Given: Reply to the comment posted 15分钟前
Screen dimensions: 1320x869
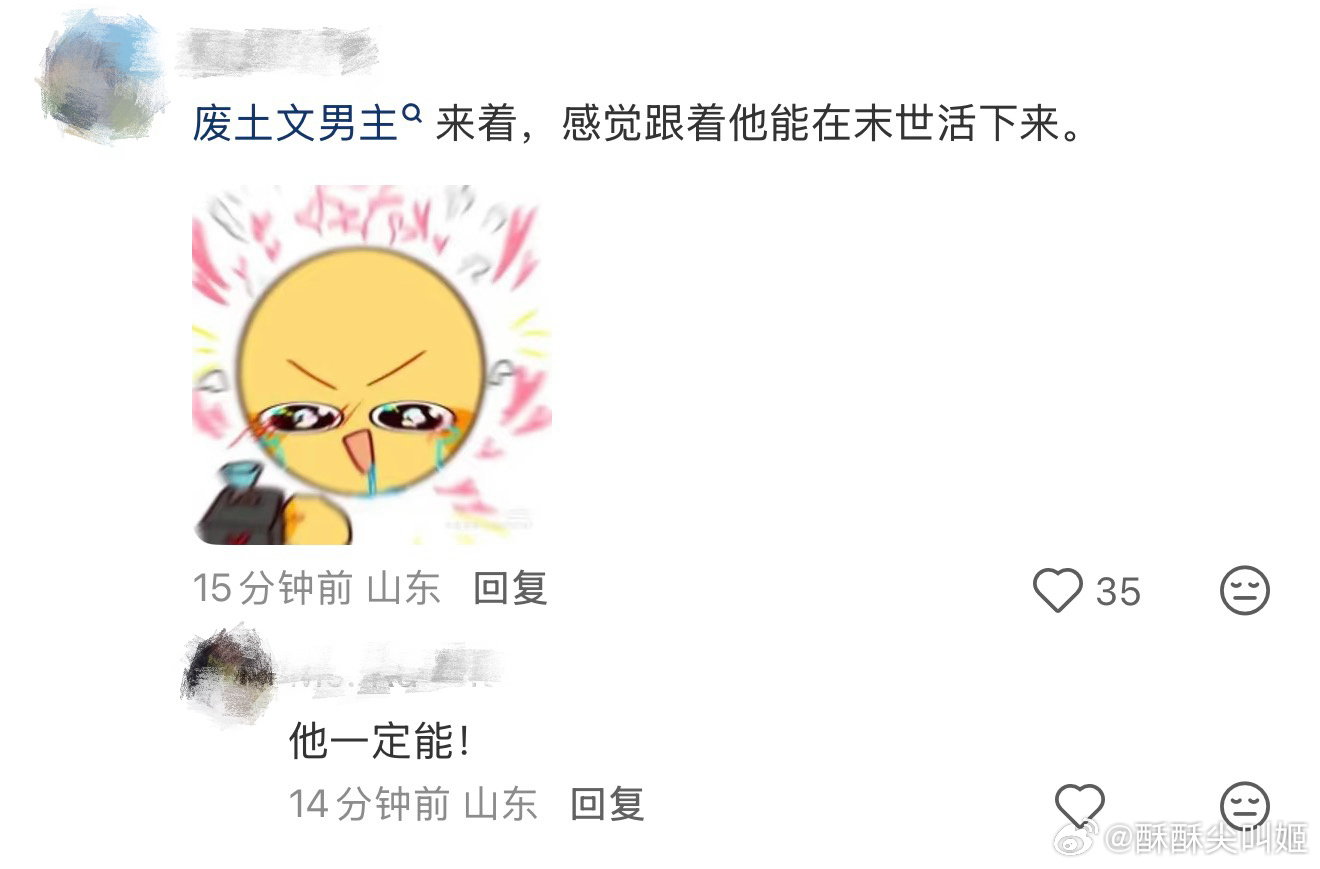Looking at the screenshot, I should click(510, 588).
